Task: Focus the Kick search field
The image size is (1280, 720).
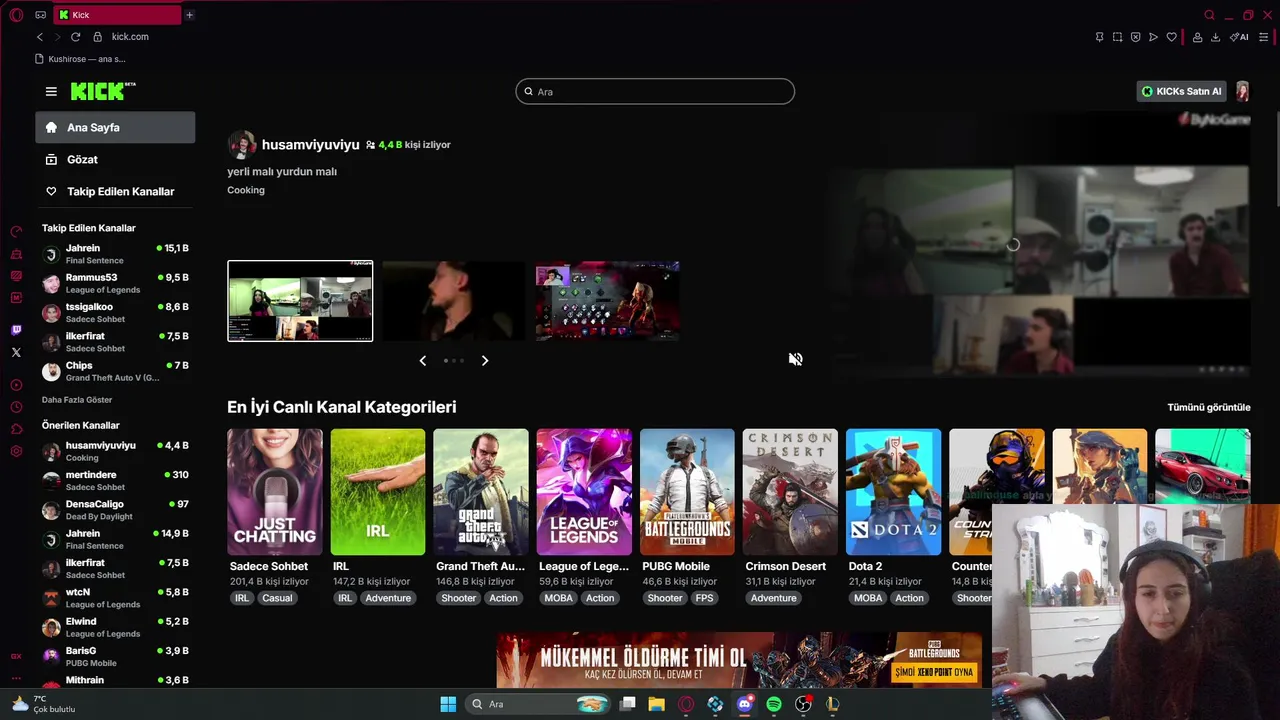Action: 655,91
